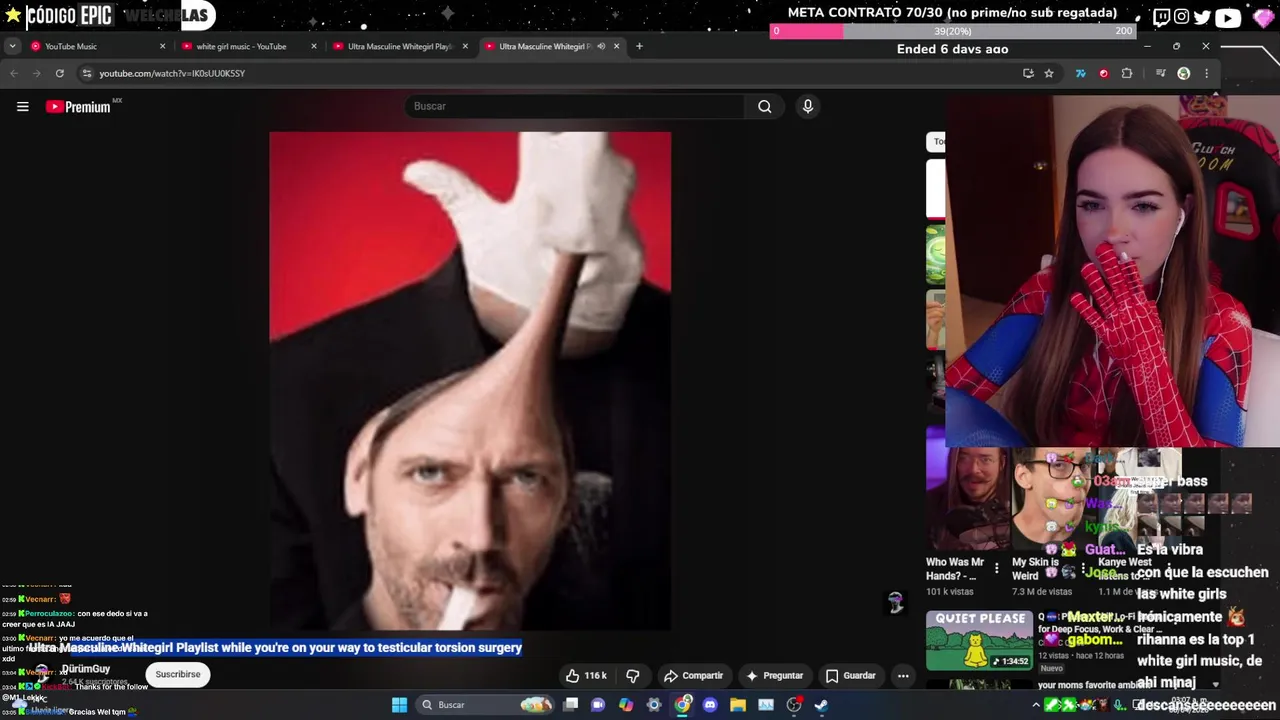This screenshot has width=1280, height=720.
Task: Close the white girl music tab
Action: pos(313,46)
